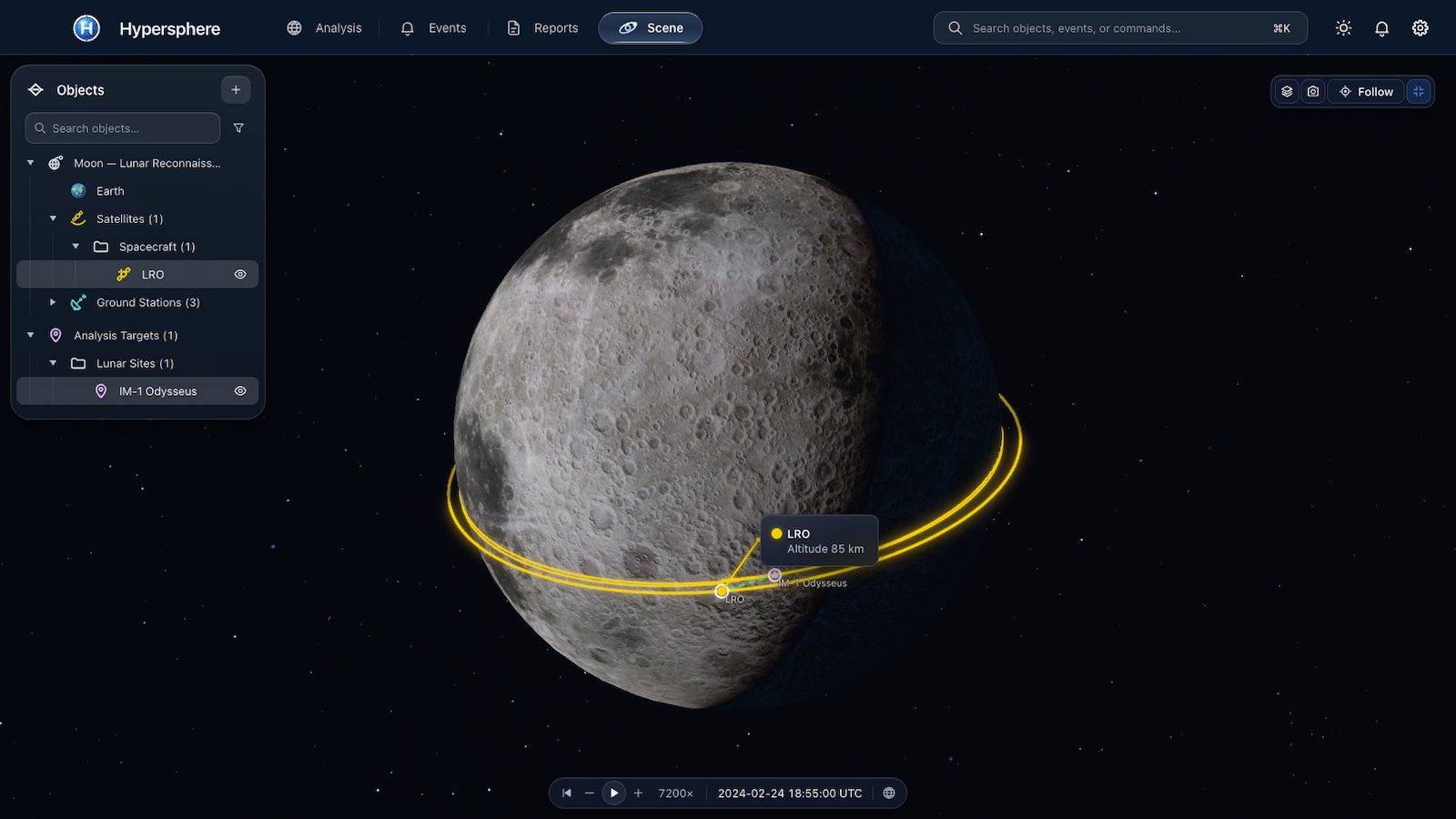
Task: Play the simulation
Action: click(614, 794)
